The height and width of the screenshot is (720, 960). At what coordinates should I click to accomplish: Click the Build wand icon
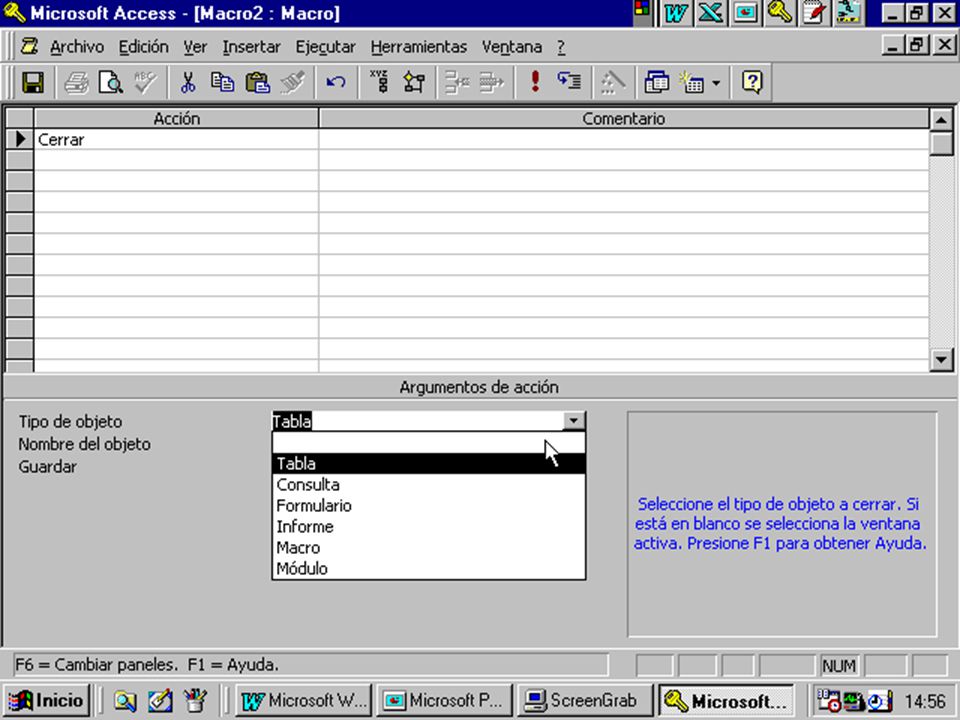612,82
